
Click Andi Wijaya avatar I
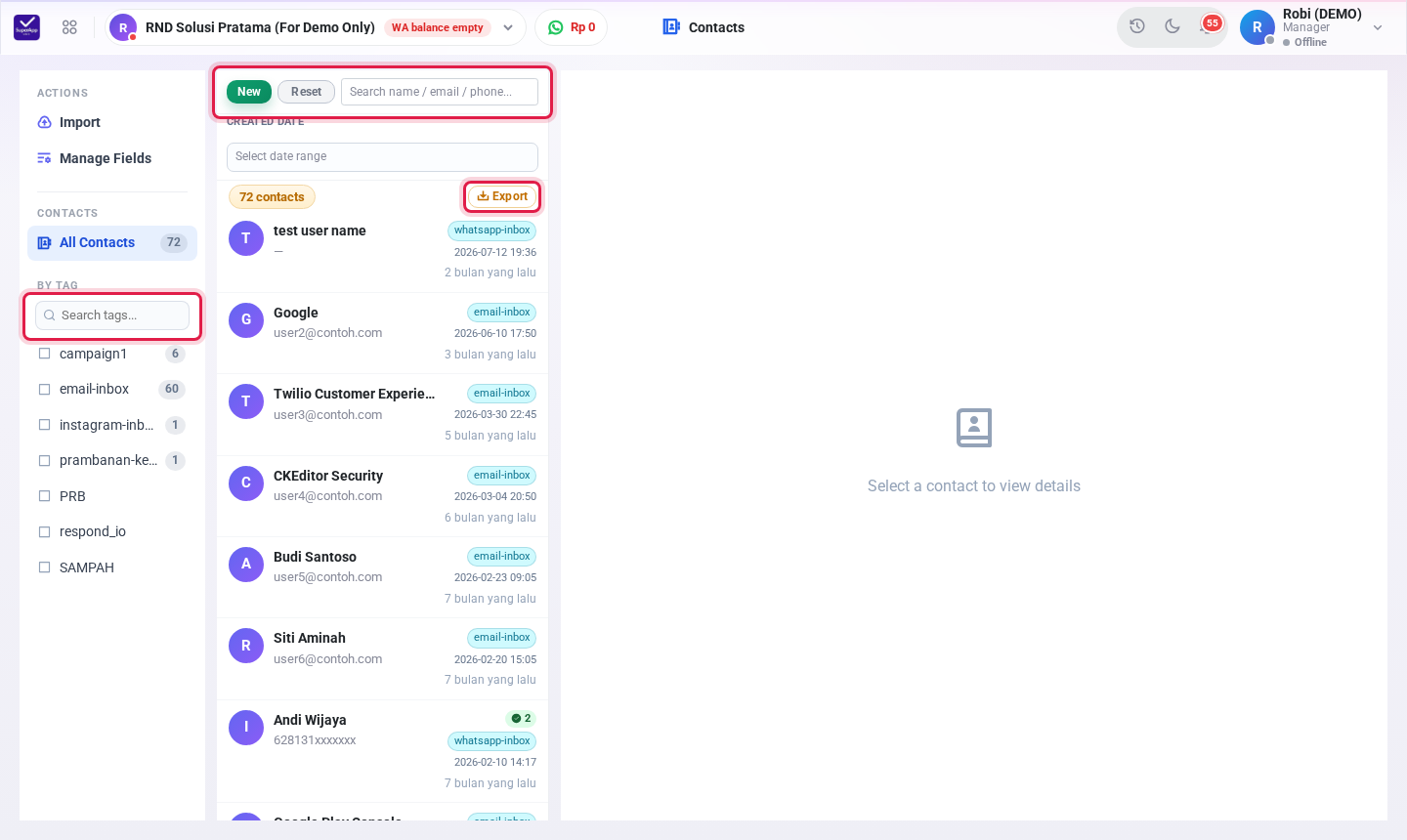click(246, 727)
